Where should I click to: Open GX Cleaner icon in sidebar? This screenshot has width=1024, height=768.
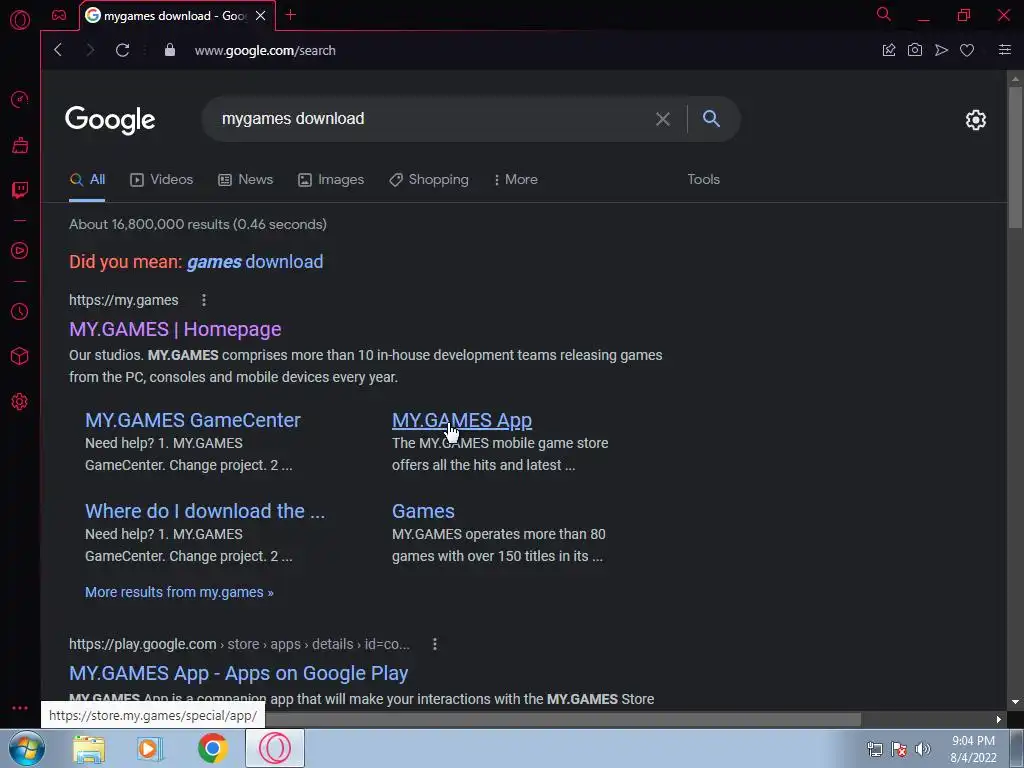tap(20, 145)
